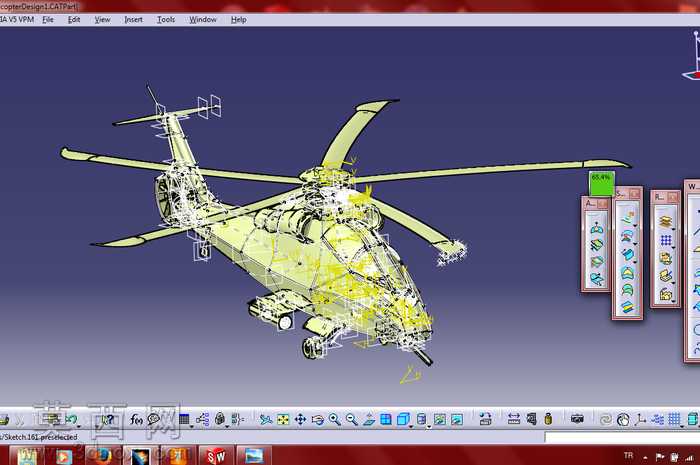Image resolution: width=700 pixels, height=465 pixels.
Task: Open Firefox from the taskbar
Action: tap(102, 456)
